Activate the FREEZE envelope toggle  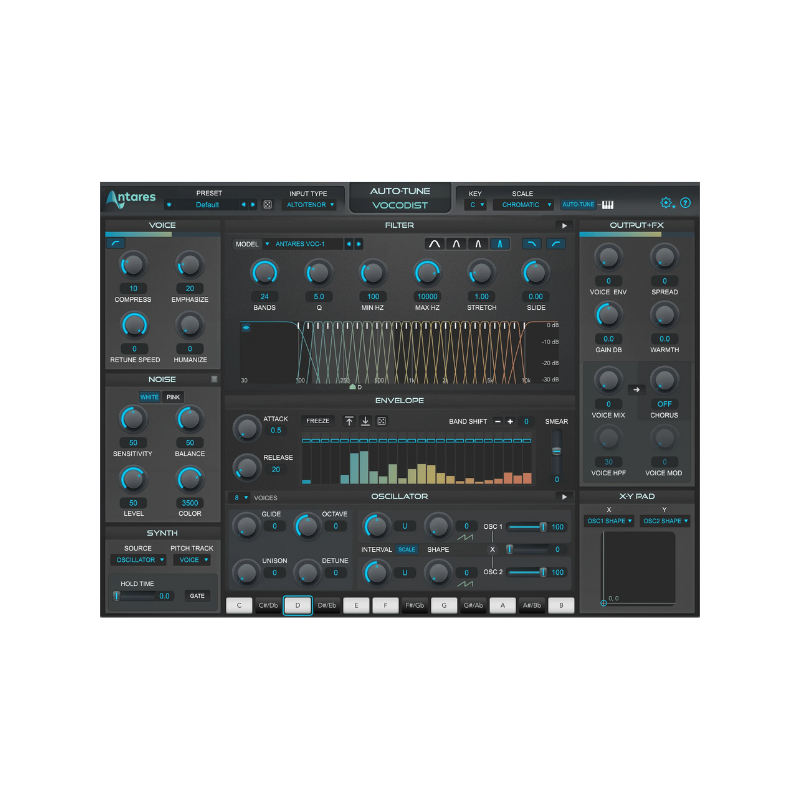317,421
